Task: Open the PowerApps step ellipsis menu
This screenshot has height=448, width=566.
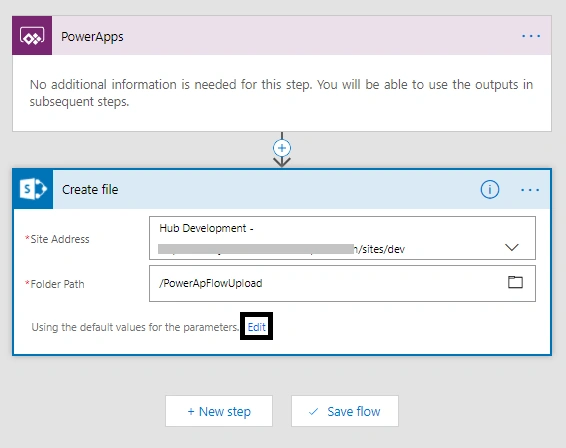Action: click(x=531, y=36)
